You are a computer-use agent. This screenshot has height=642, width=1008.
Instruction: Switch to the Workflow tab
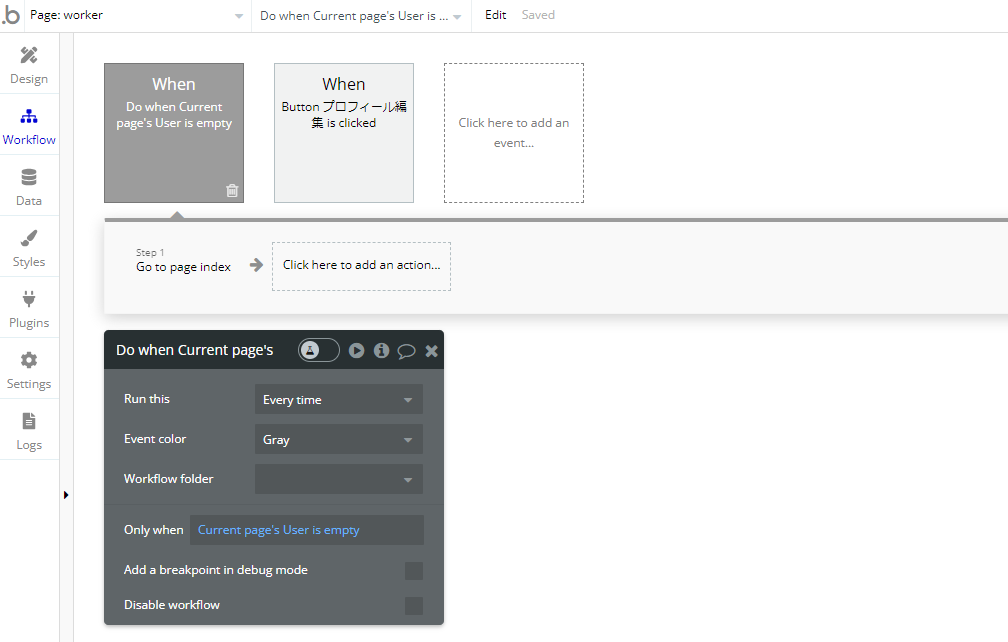tap(29, 126)
